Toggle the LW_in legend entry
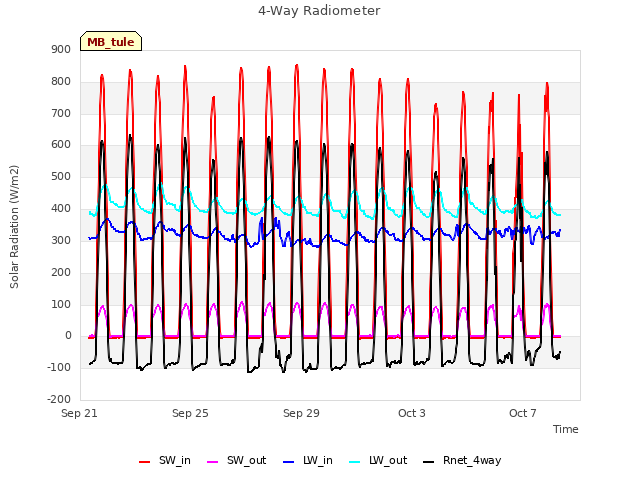The image size is (640, 480). [x=308, y=460]
